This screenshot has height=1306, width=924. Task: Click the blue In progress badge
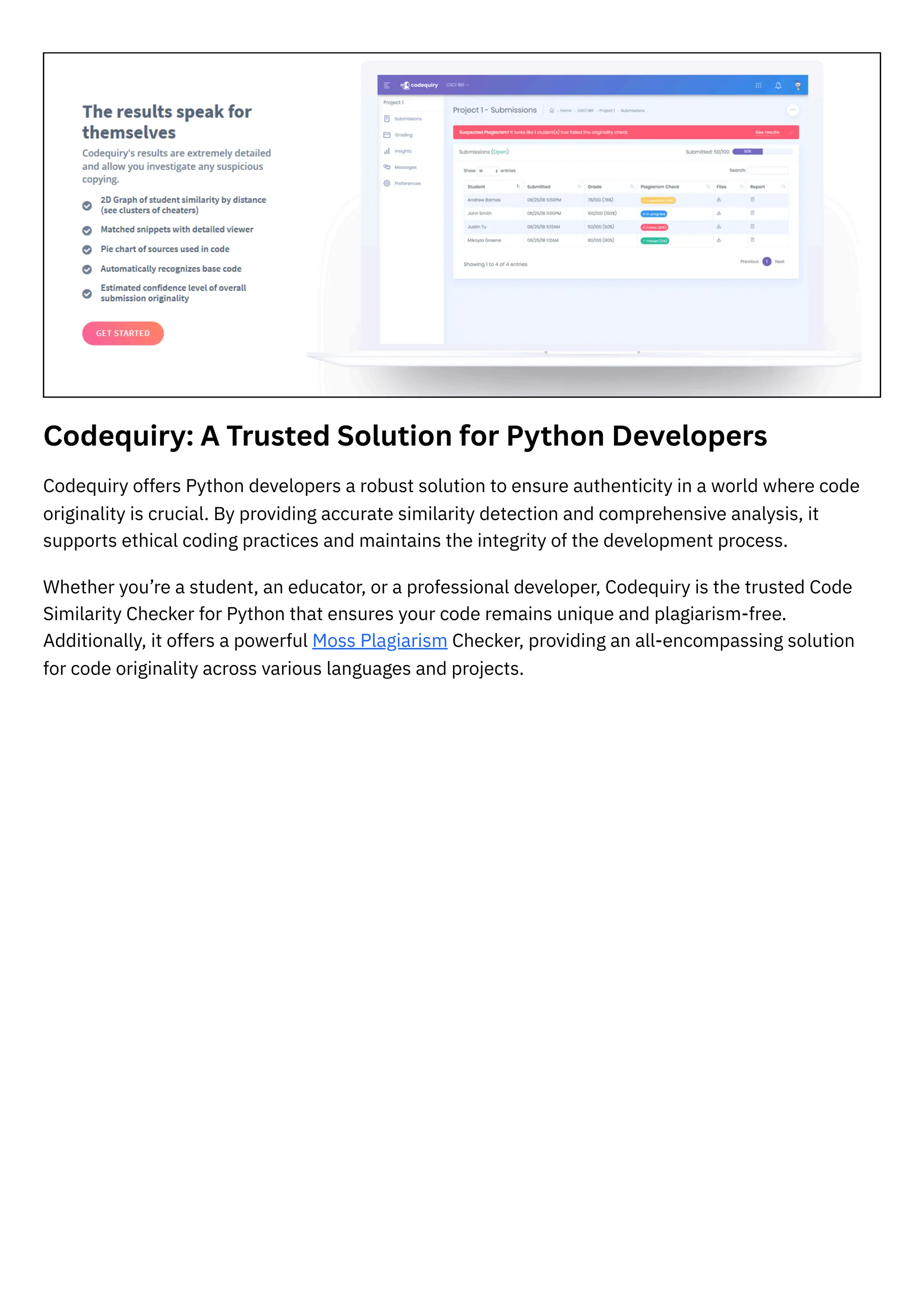[654, 214]
